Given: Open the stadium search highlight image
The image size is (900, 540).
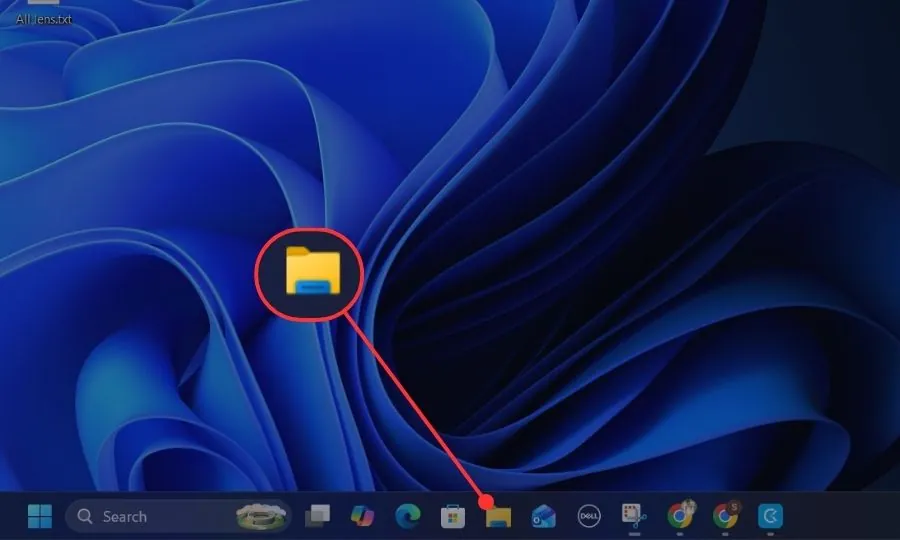Looking at the screenshot, I should (x=261, y=515).
